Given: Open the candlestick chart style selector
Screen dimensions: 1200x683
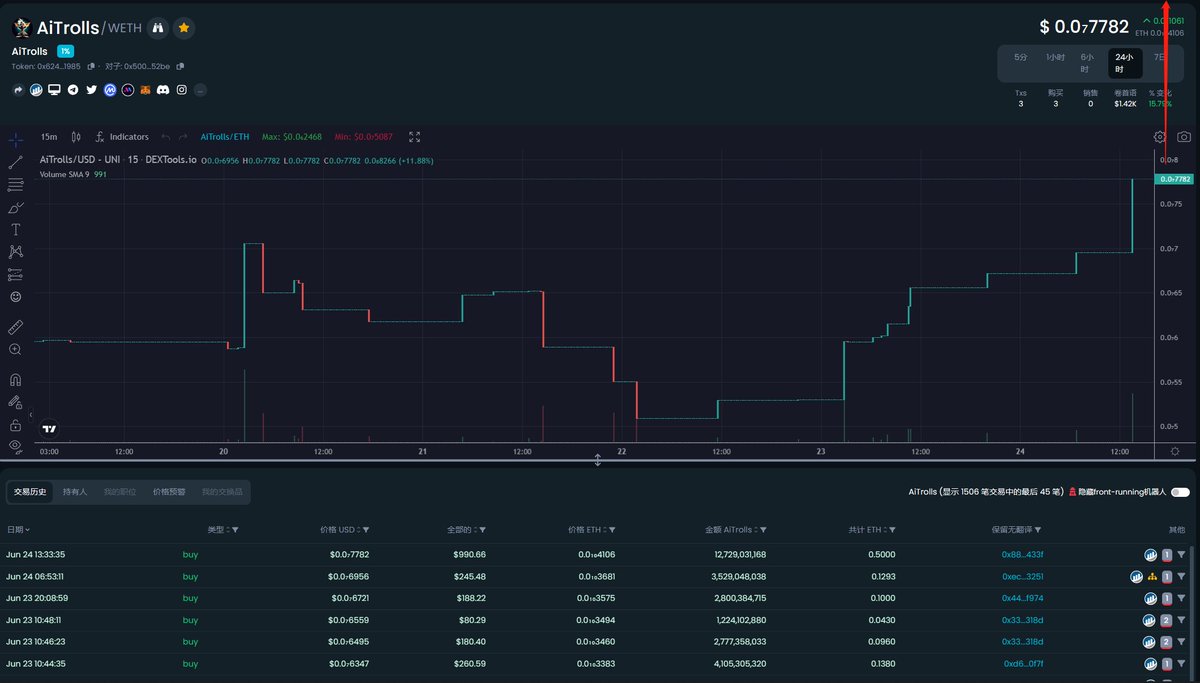Looking at the screenshot, I should [75, 137].
